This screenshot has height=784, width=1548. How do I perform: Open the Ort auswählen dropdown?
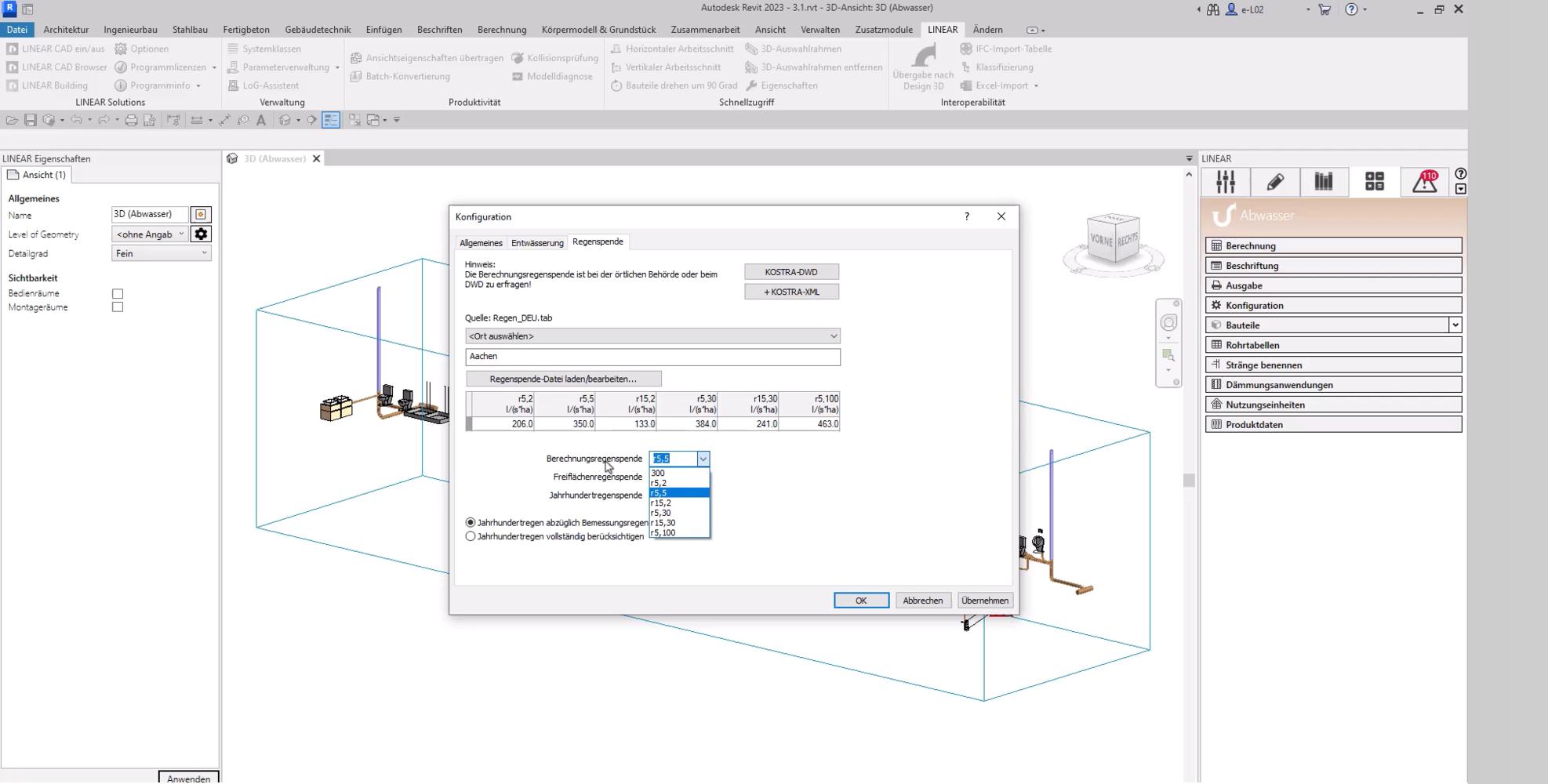(x=652, y=336)
